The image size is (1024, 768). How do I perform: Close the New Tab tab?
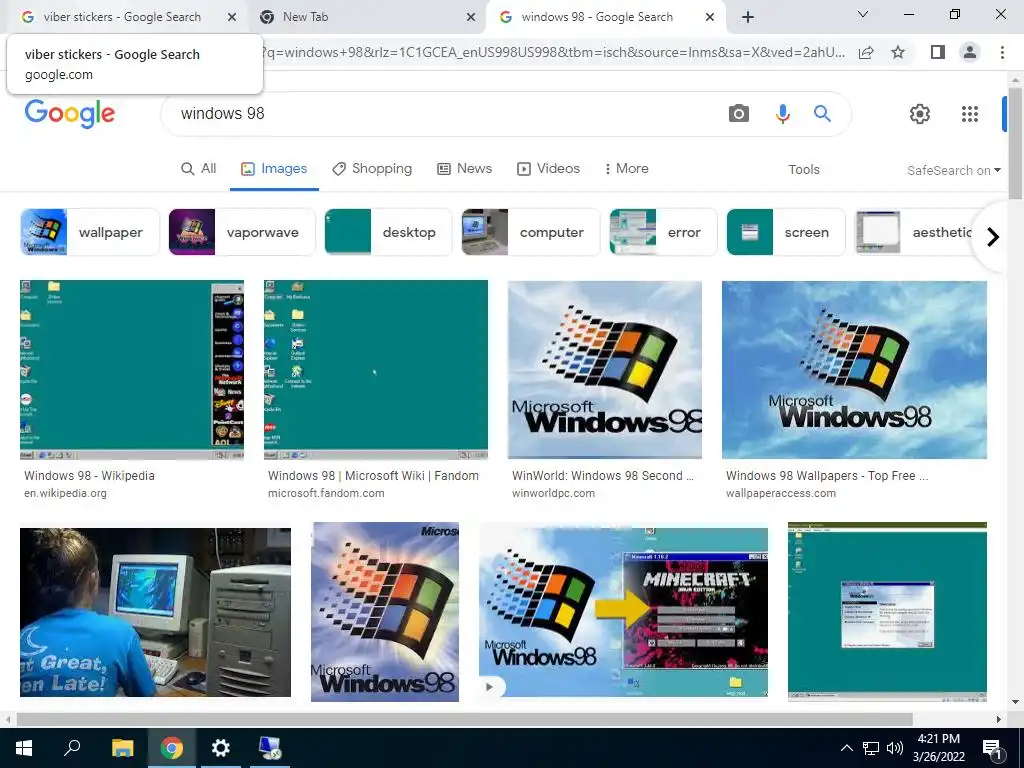471,17
